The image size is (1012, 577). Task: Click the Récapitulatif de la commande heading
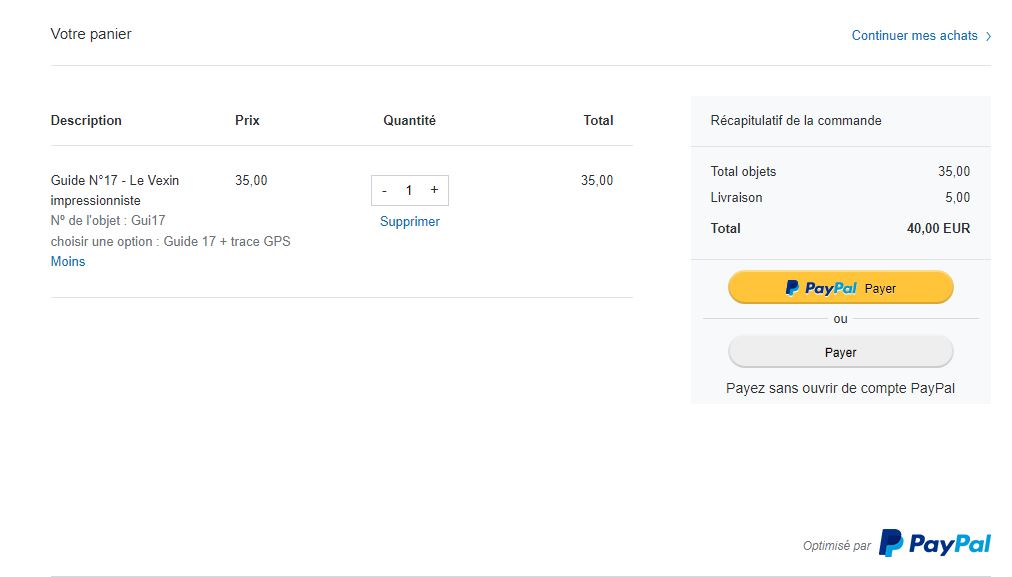click(796, 121)
